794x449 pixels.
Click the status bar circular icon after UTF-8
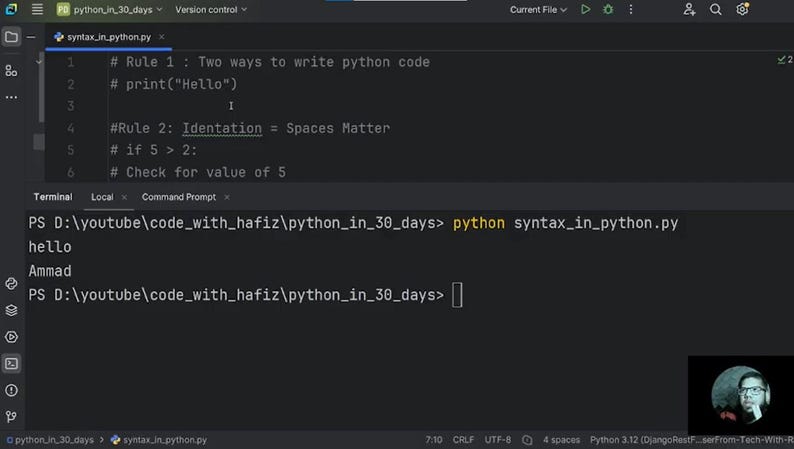tap(527, 440)
